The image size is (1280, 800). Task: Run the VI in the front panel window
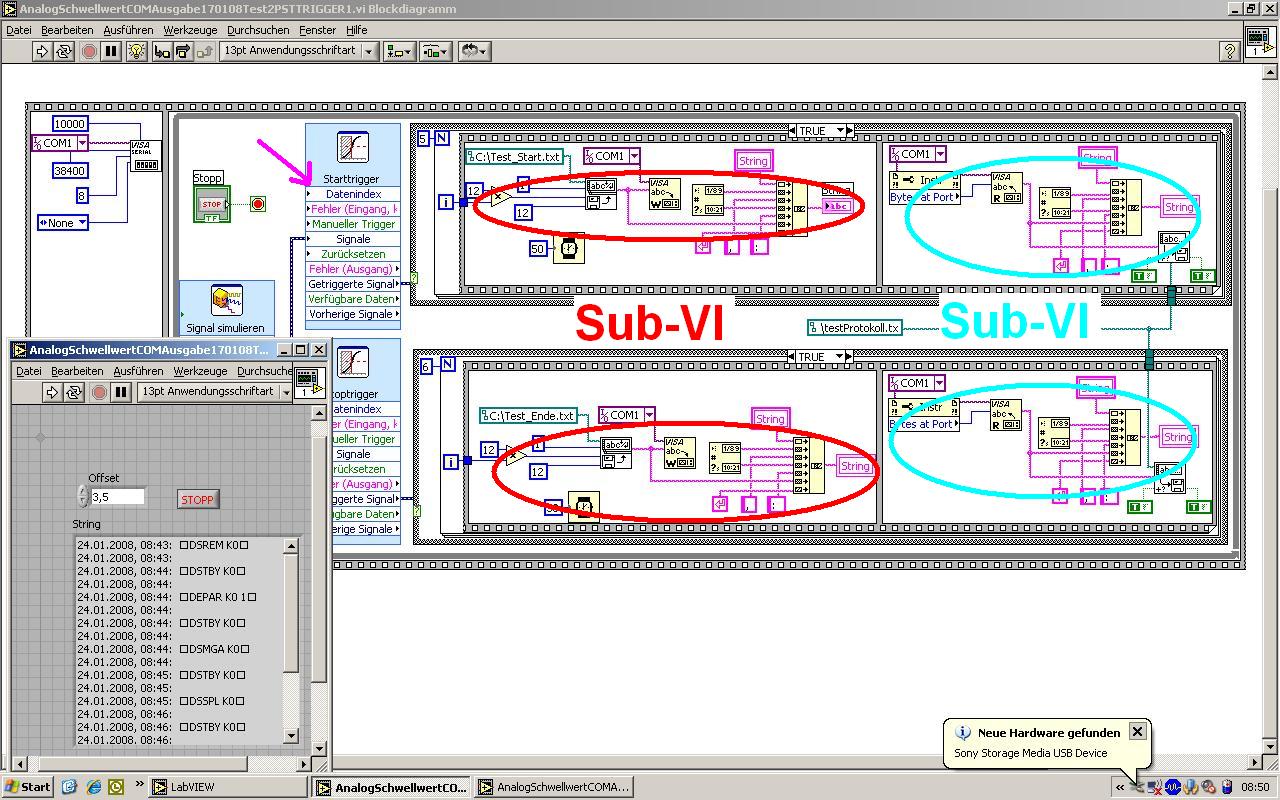[51, 392]
